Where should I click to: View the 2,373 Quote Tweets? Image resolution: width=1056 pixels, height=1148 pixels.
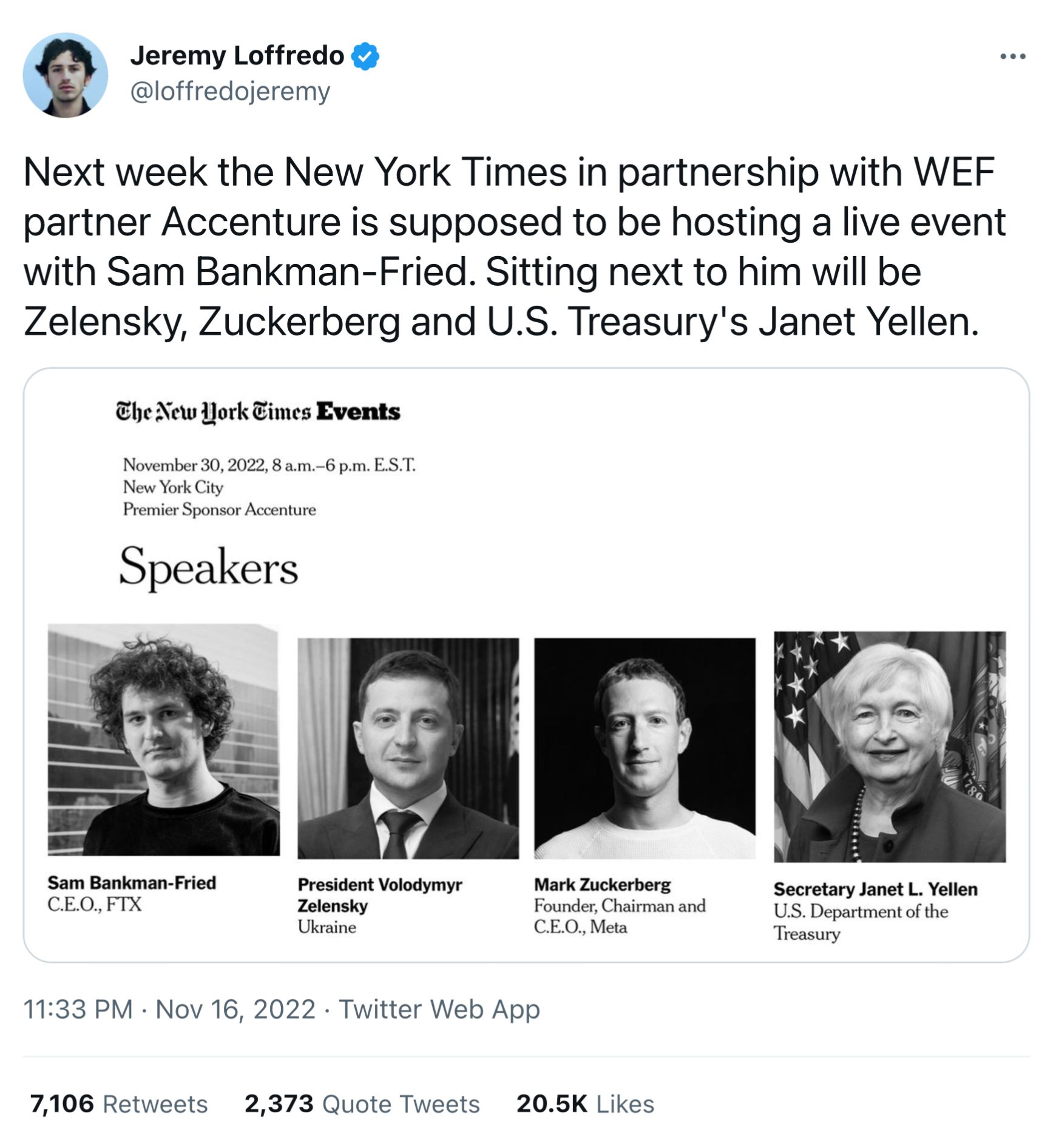pos(362,1104)
